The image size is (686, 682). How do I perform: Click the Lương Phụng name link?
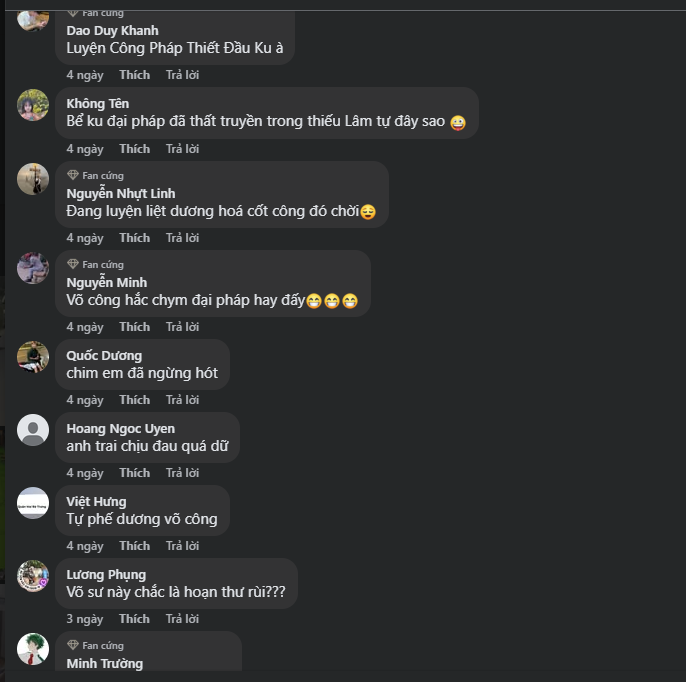[x=106, y=575]
